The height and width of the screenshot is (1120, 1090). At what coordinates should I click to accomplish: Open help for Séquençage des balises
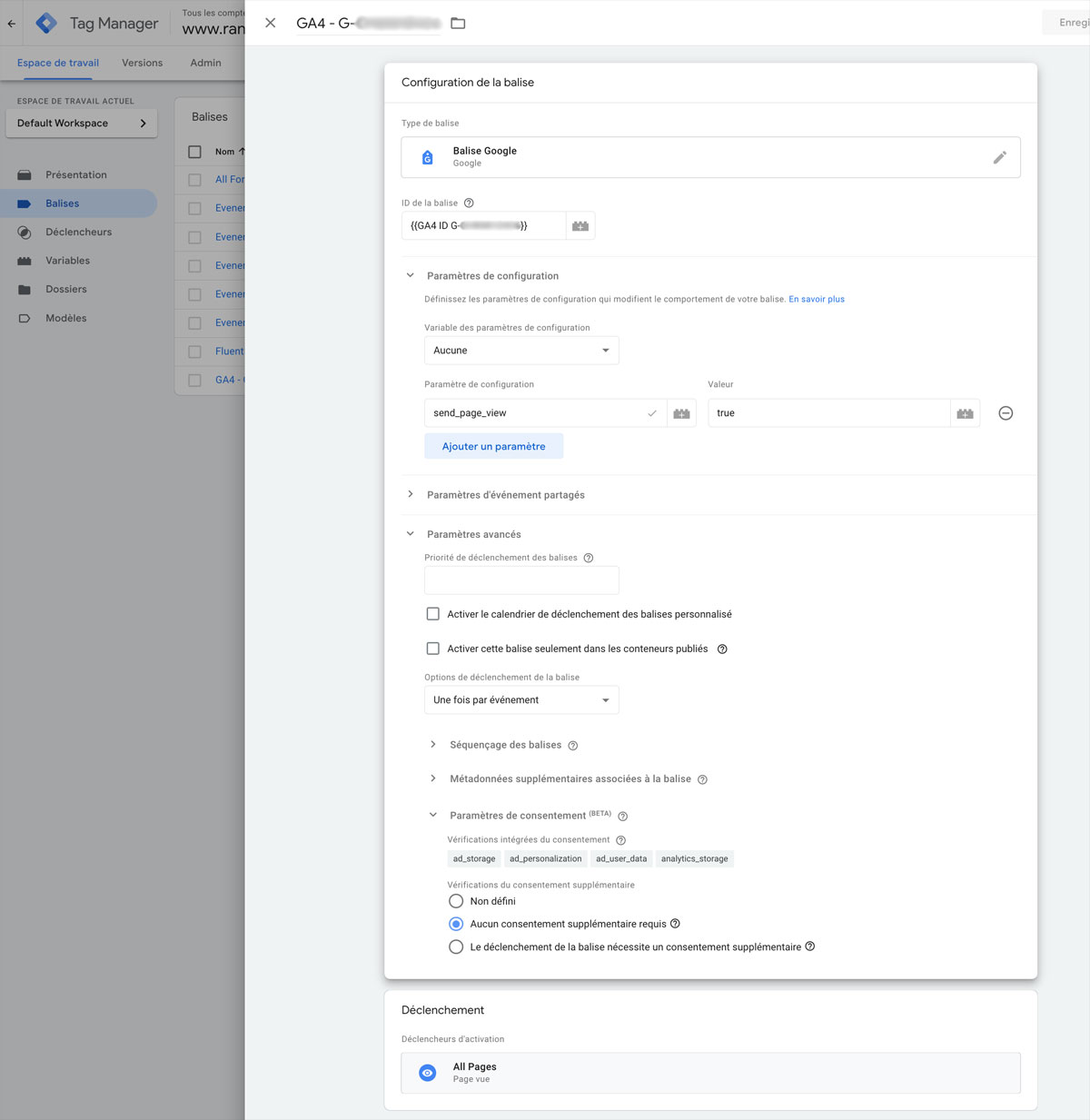coord(573,746)
